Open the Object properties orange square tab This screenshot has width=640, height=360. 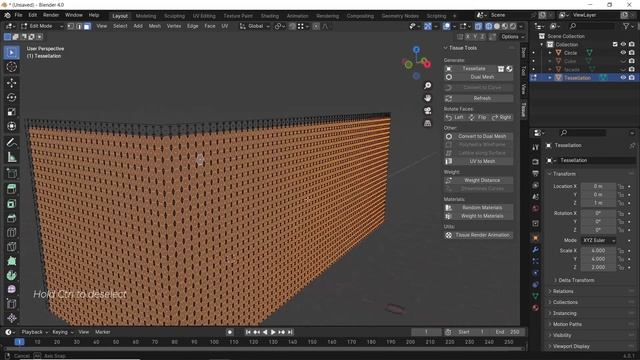coord(536,238)
